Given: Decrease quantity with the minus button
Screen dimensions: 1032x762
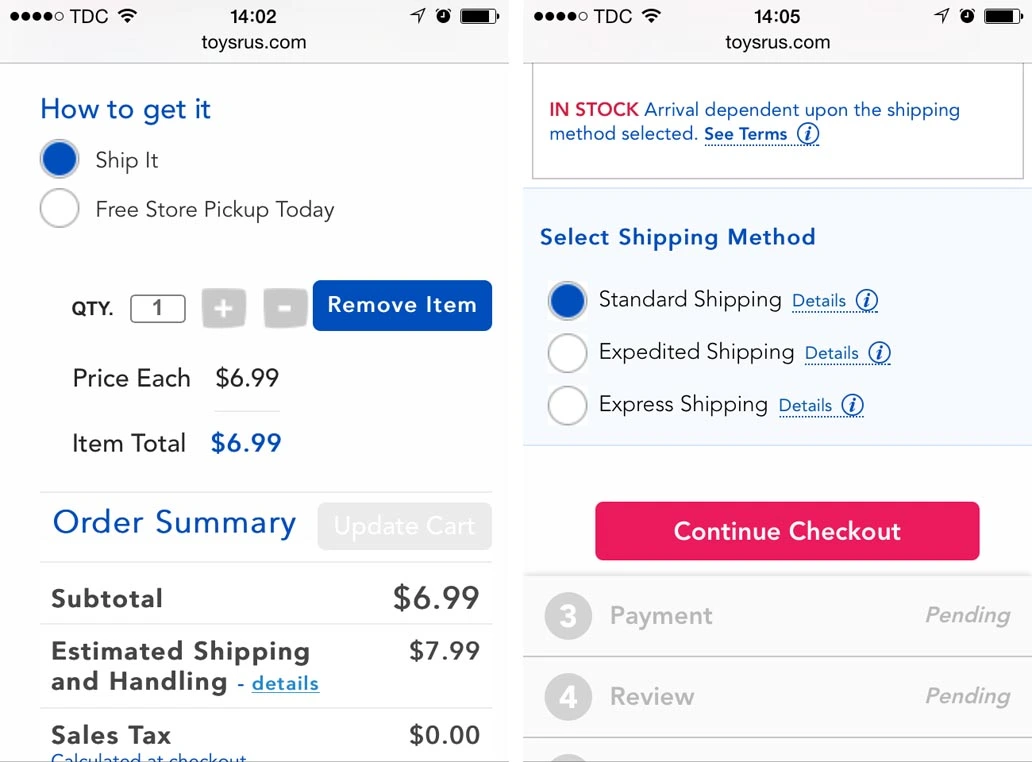Looking at the screenshot, I should tap(285, 308).
